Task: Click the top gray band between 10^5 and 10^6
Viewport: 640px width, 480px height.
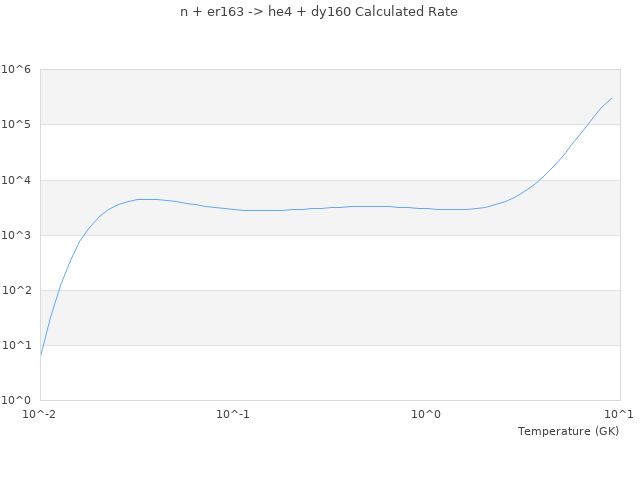Action: pyautogui.click(x=330, y=97)
